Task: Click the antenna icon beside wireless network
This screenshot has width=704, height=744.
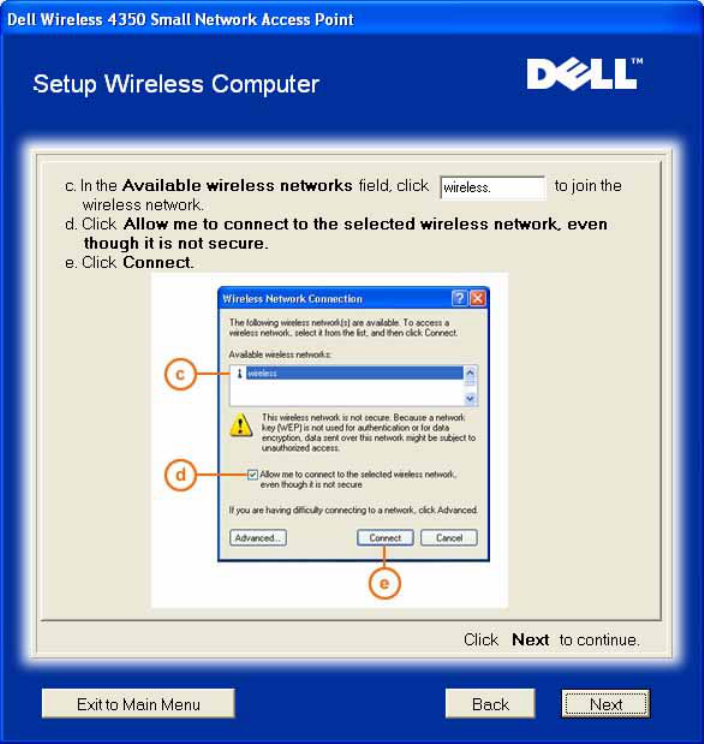Action: [240, 373]
